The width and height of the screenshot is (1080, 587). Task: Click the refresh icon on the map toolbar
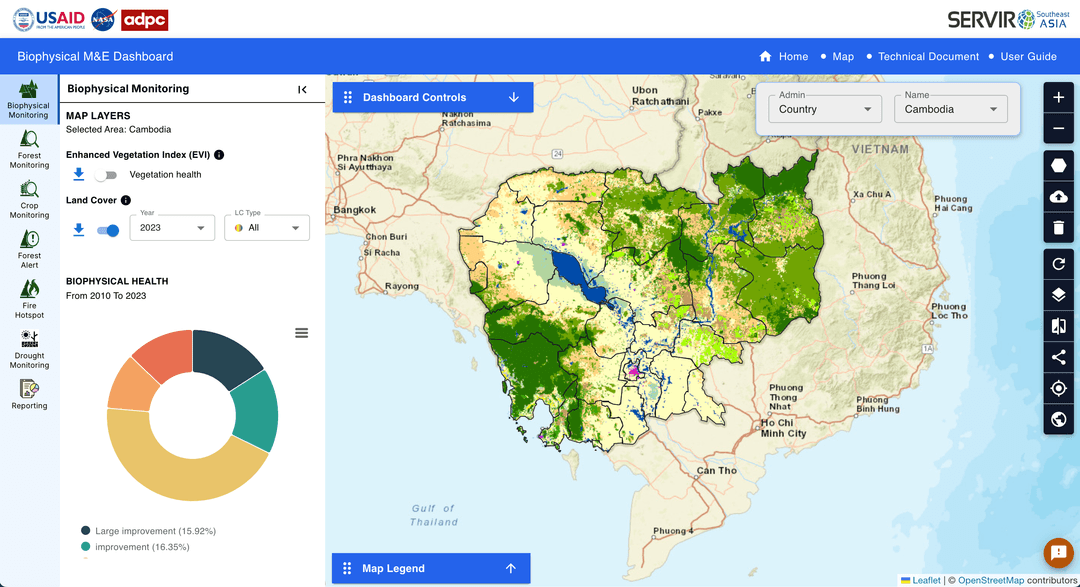(1058, 263)
